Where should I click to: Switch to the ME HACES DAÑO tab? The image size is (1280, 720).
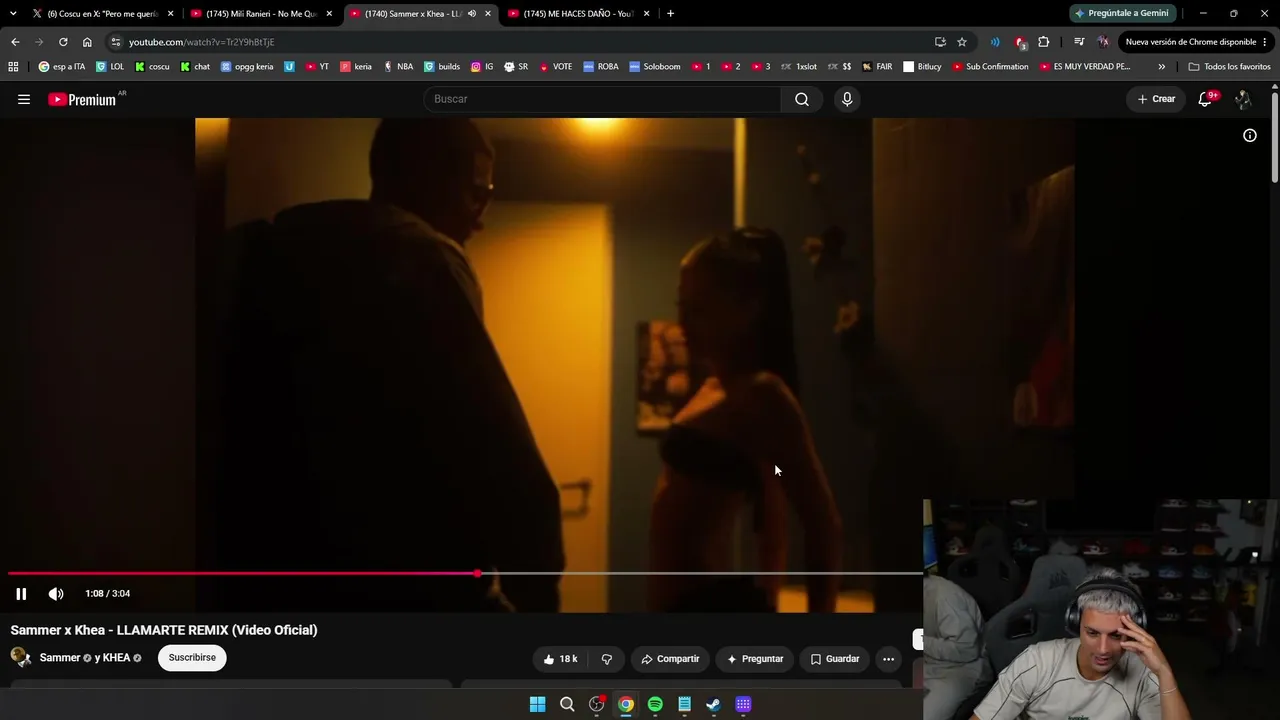[x=579, y=14]
